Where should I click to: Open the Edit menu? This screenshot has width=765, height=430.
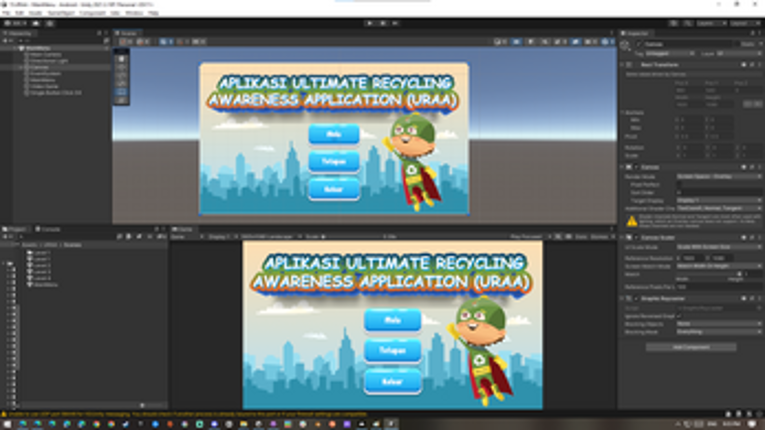(x=20, y=13)
